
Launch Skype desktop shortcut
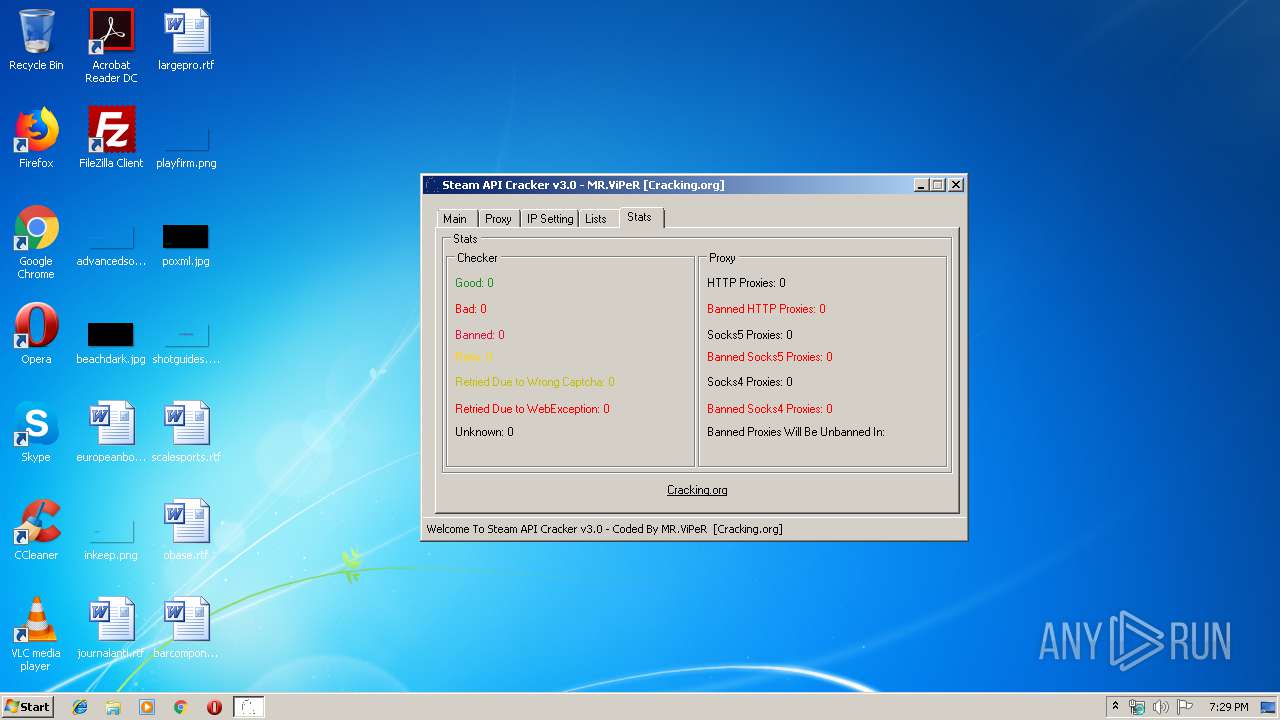click(36, 432)
